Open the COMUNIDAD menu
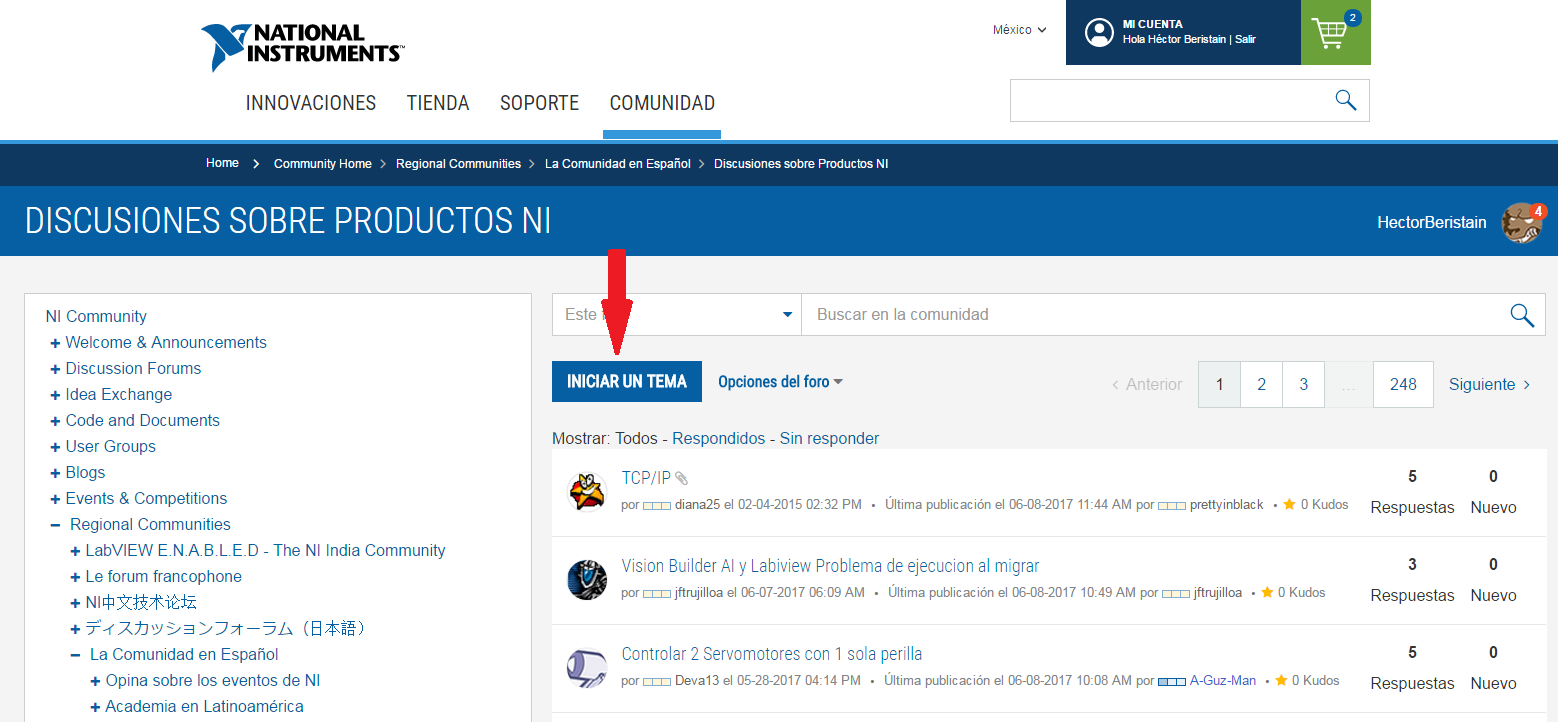This screenshot has width=1558, height=722. click(x=662, y=103)
